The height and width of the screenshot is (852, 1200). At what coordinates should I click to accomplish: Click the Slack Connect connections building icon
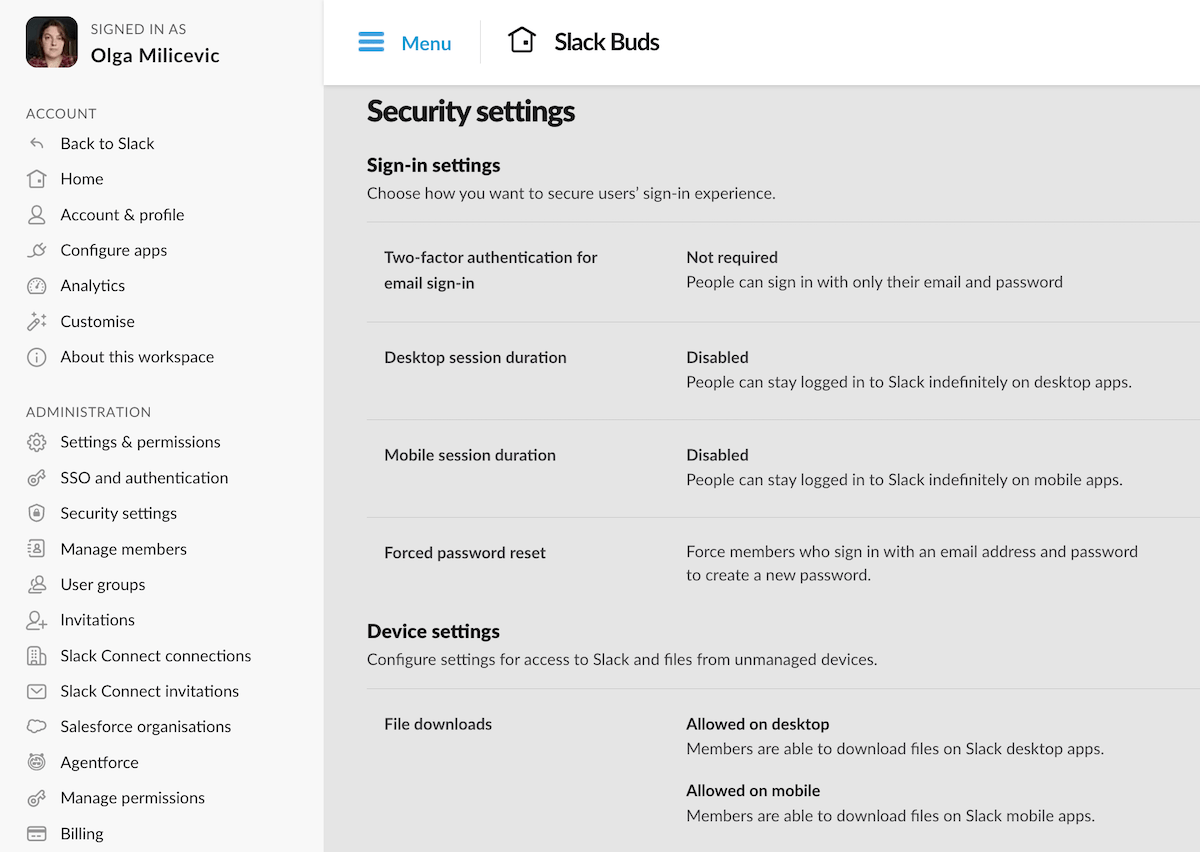pos(37,656)
